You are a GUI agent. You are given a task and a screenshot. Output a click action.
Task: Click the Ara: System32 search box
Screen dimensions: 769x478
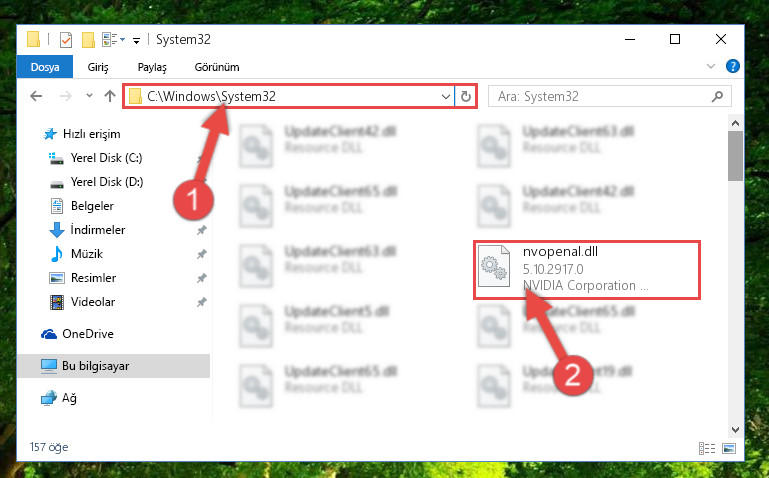[602, 97]
